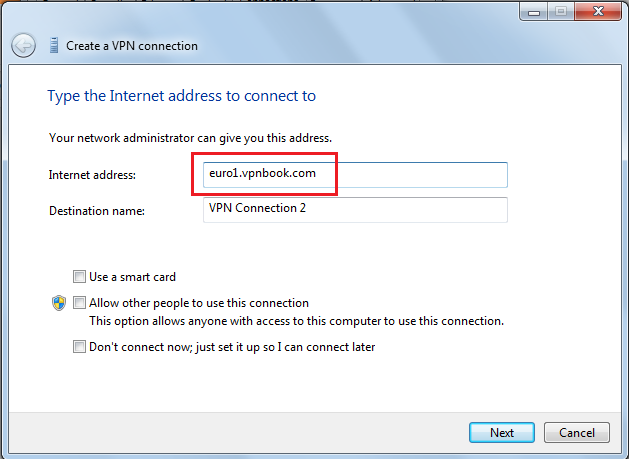Enable the Use a smart card checkbox
The width and height of the screenshot is (629, 459).
click(x=79, y=276)
